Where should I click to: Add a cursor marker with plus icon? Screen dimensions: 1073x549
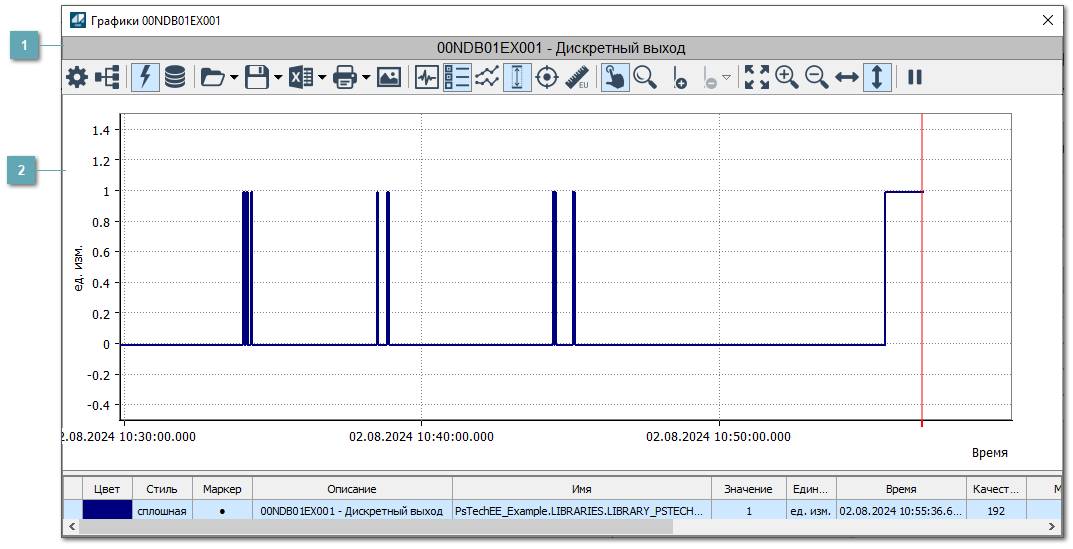(680, 78)
